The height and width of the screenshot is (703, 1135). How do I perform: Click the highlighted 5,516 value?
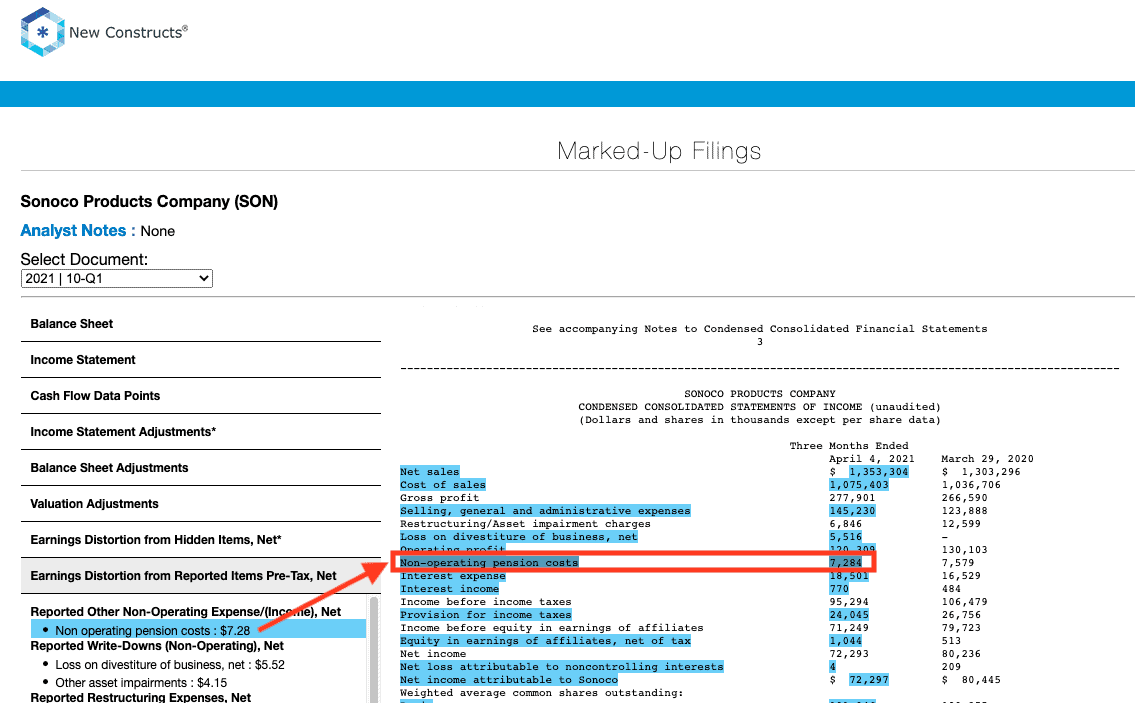coord(845,537)
